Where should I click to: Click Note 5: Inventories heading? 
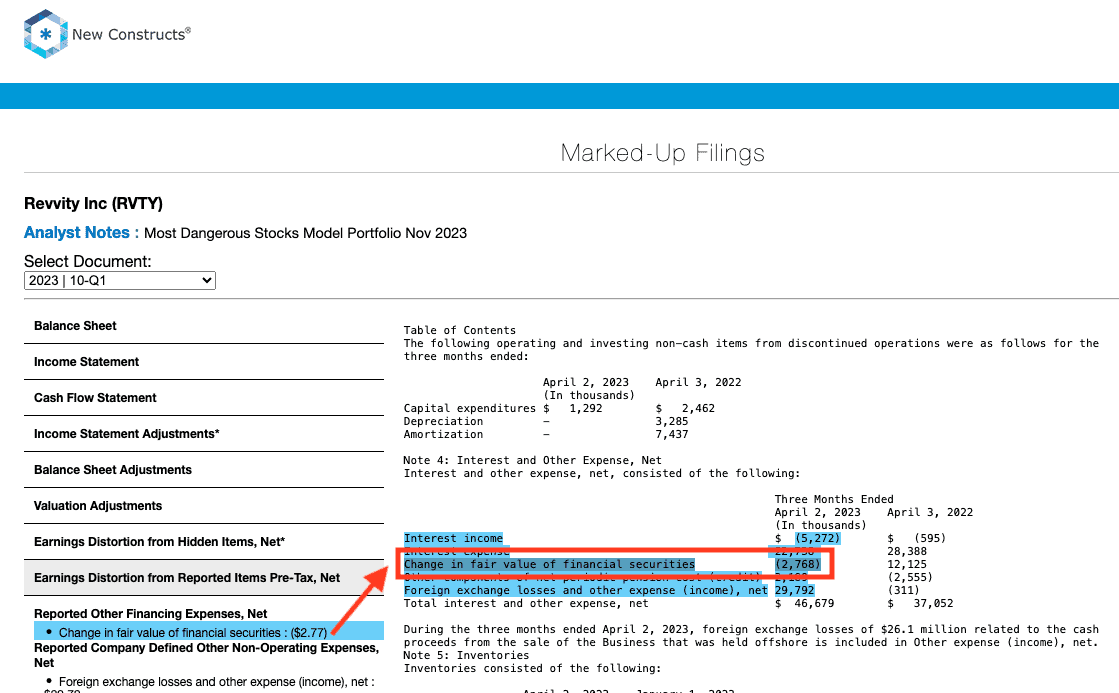point(466,655)
